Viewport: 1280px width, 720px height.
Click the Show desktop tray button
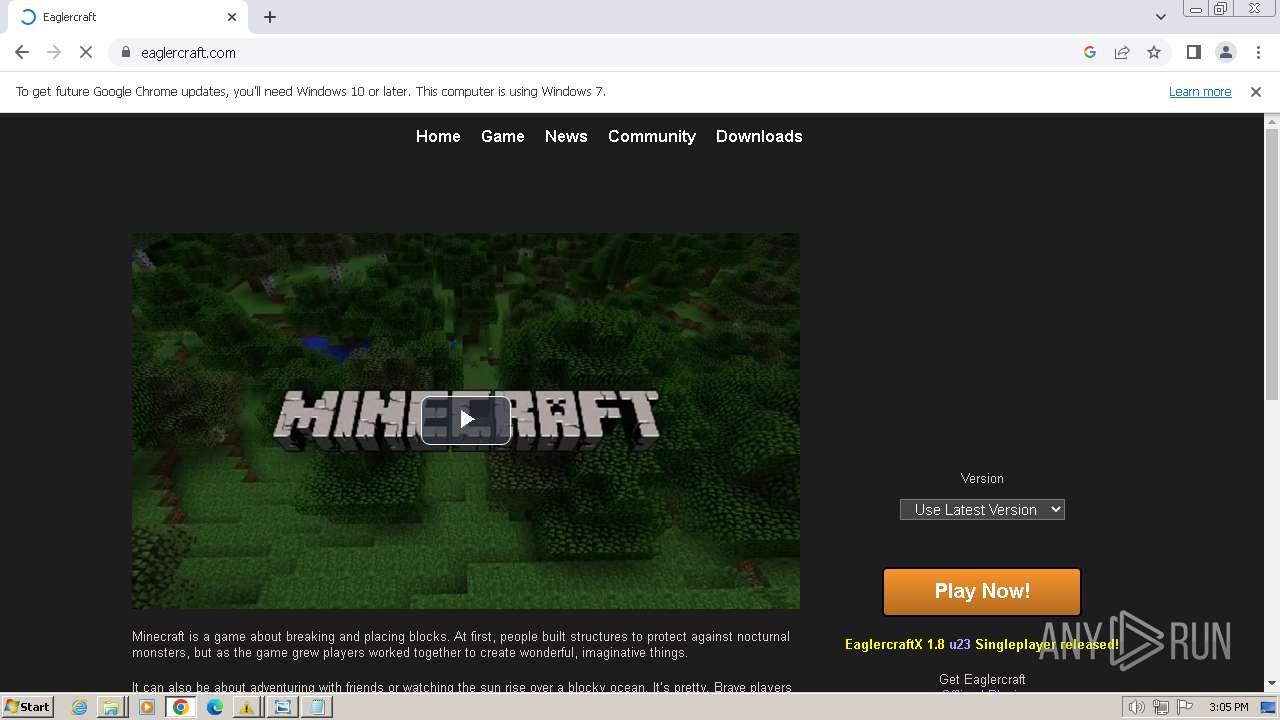[1269, 707]
